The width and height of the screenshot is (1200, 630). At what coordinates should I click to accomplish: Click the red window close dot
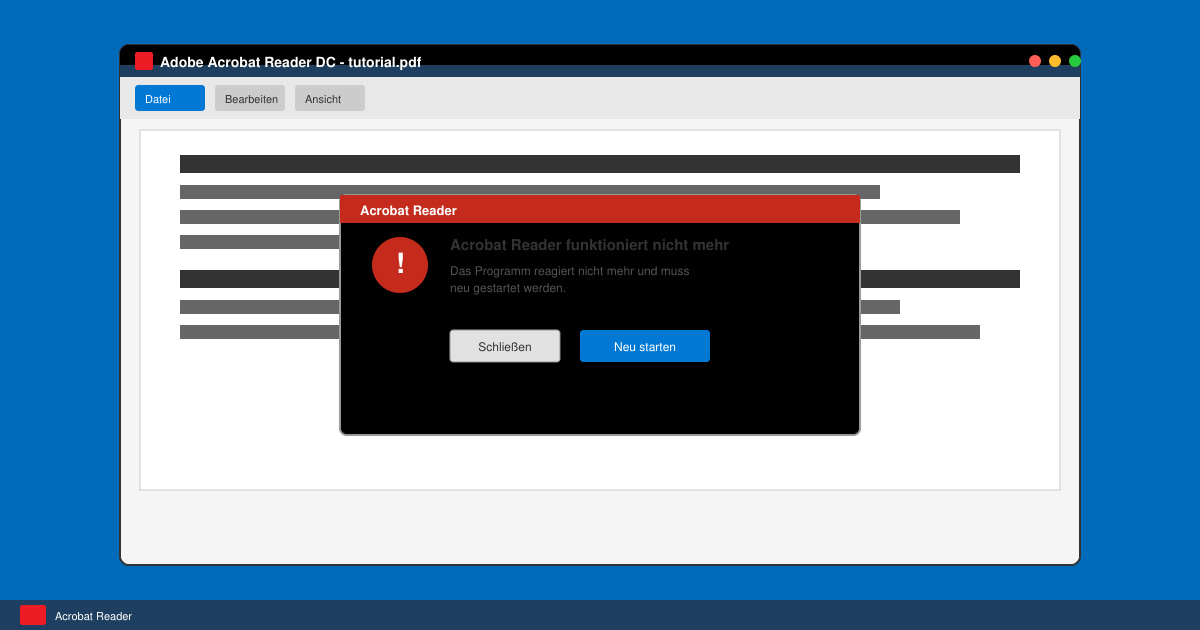coord(1035,61)
